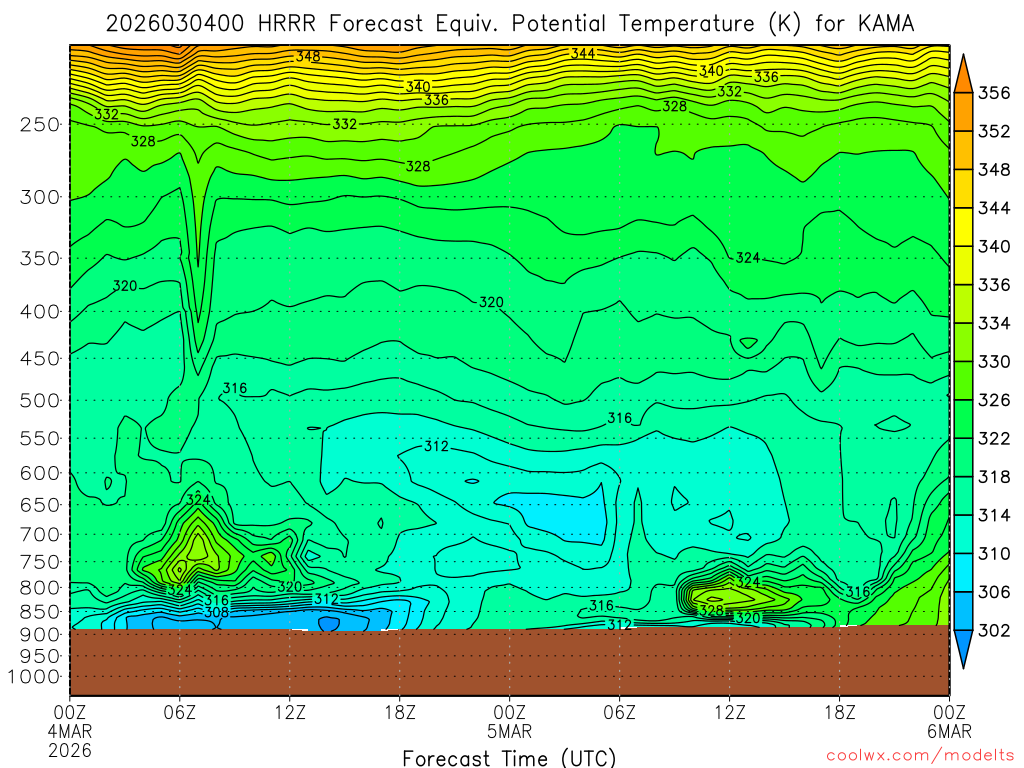This screenshot has height=768, width=1024.
Task: Click the "00Z 5MAR" time label
Action: (x=509, y=722)
